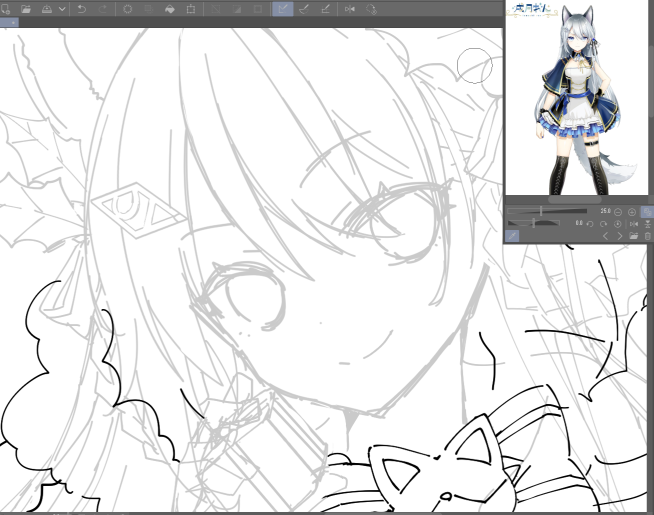Flip Sub View image vertically
The width and height of the screenshot is (654, 515).
[648, 224]
